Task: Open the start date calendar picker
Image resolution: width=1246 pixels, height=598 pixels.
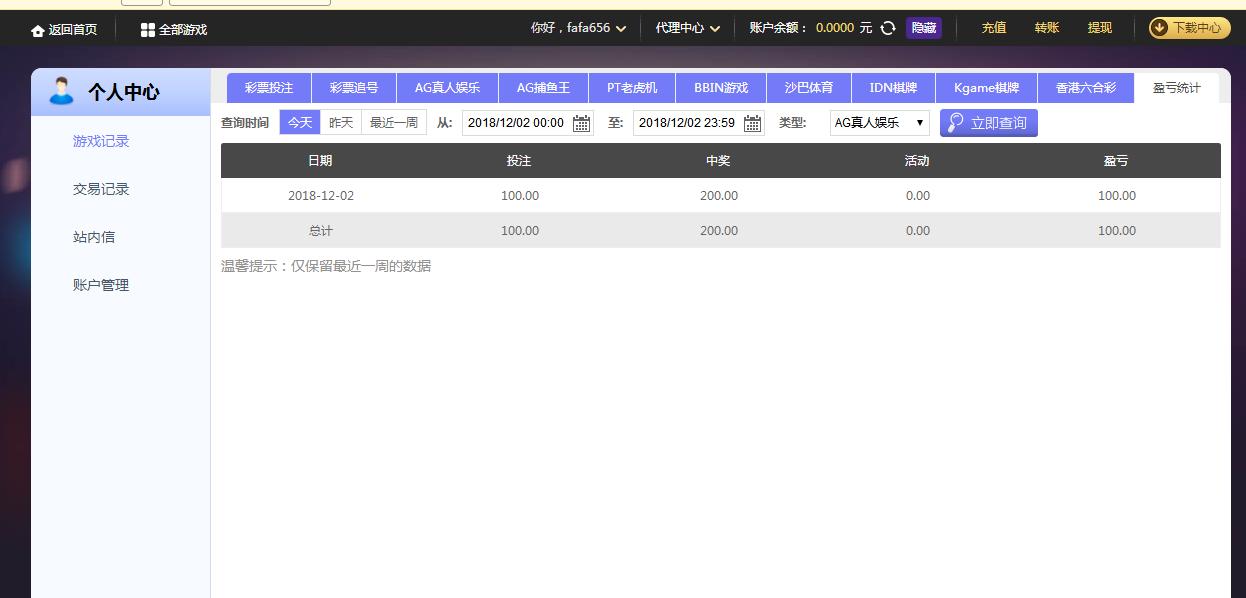Action: coord(581,123)
